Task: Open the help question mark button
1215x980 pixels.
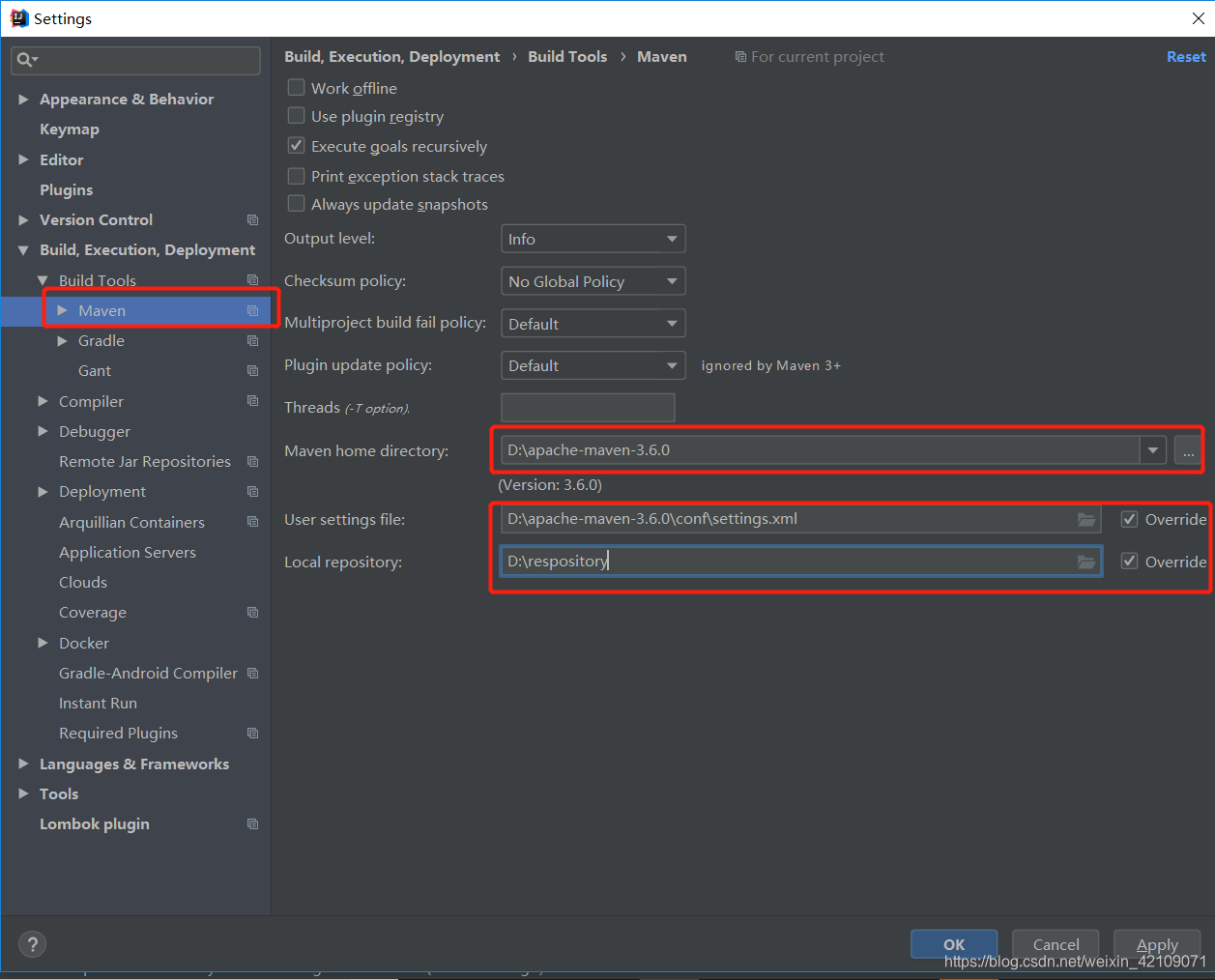Action: pyautogui.click(x=32, y=944)
